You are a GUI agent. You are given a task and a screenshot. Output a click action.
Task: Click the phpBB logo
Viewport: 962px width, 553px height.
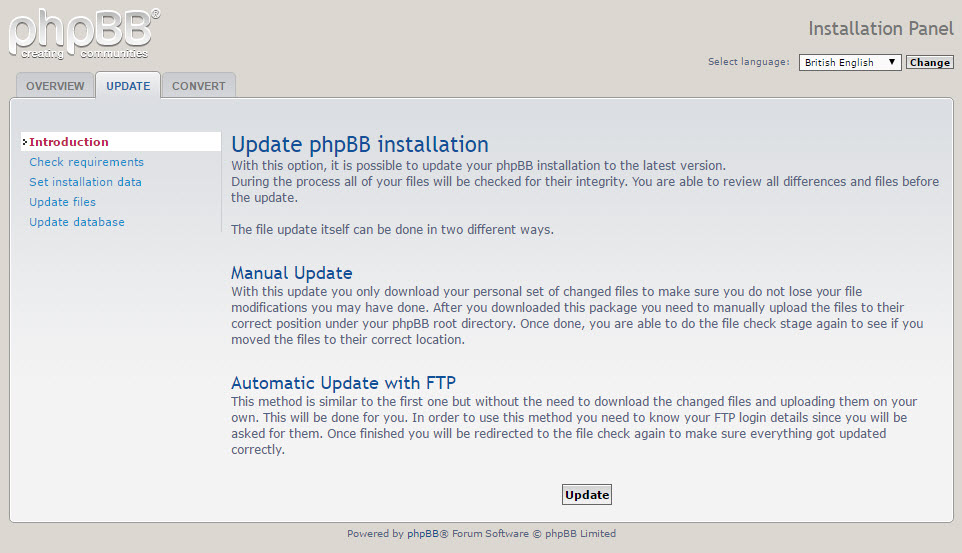click(84, 35)
